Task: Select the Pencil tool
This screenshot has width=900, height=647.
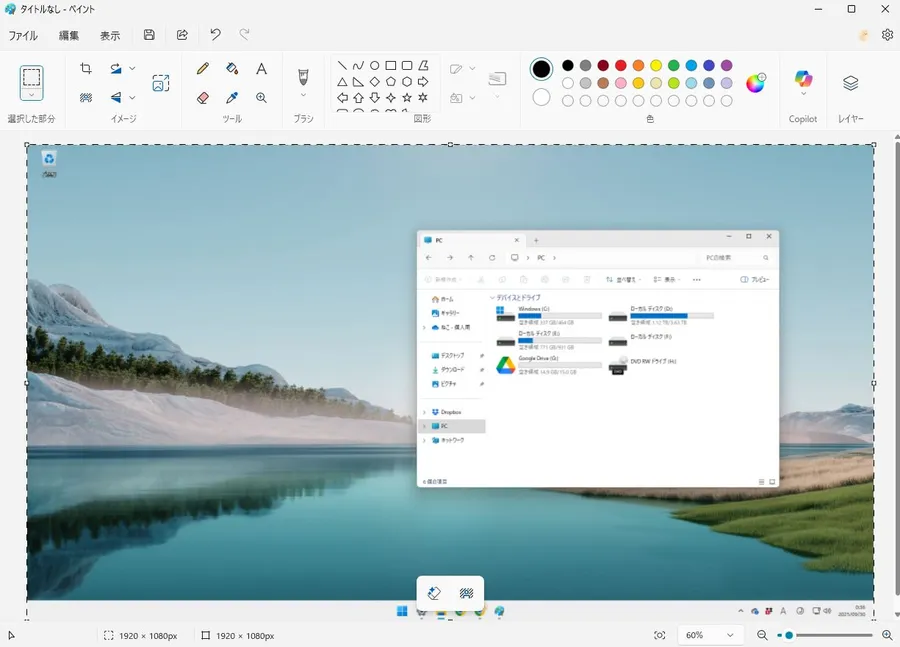Action: [x=203, y=69]
